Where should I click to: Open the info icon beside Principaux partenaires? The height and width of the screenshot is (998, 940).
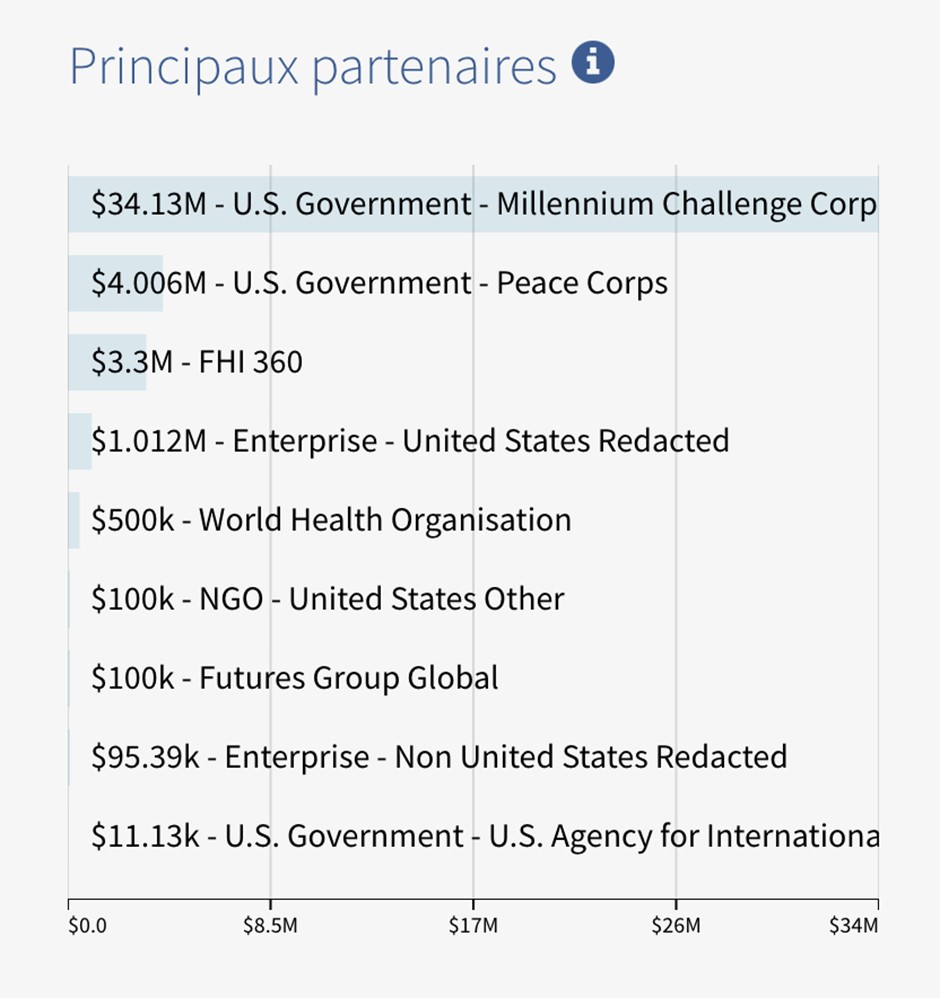pyautogui.click(x=593, y=62)
